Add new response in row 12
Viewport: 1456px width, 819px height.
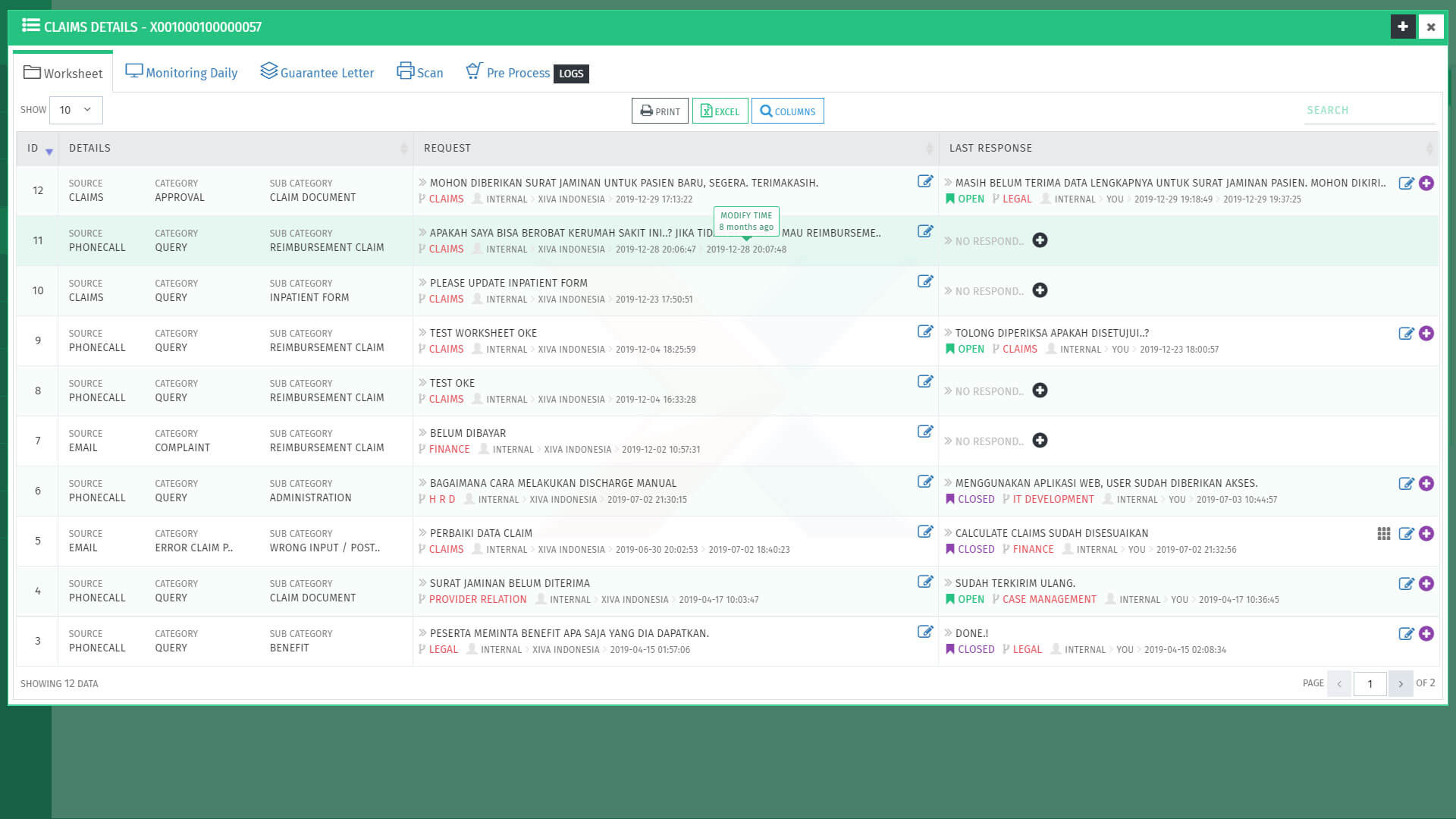pyautogui.click(x=1426, y=184)
